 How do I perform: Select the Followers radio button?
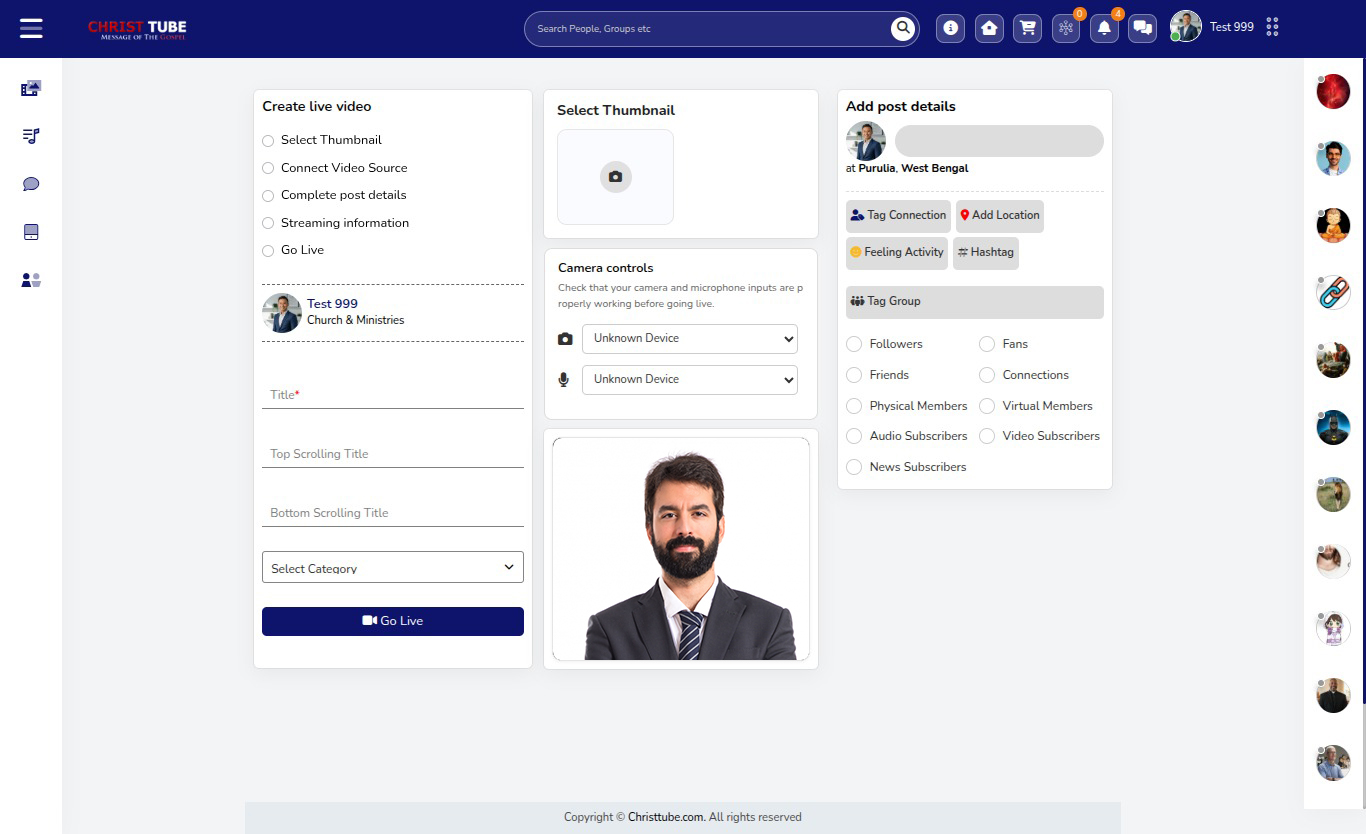pyautogui.click(x=854, y=344)
